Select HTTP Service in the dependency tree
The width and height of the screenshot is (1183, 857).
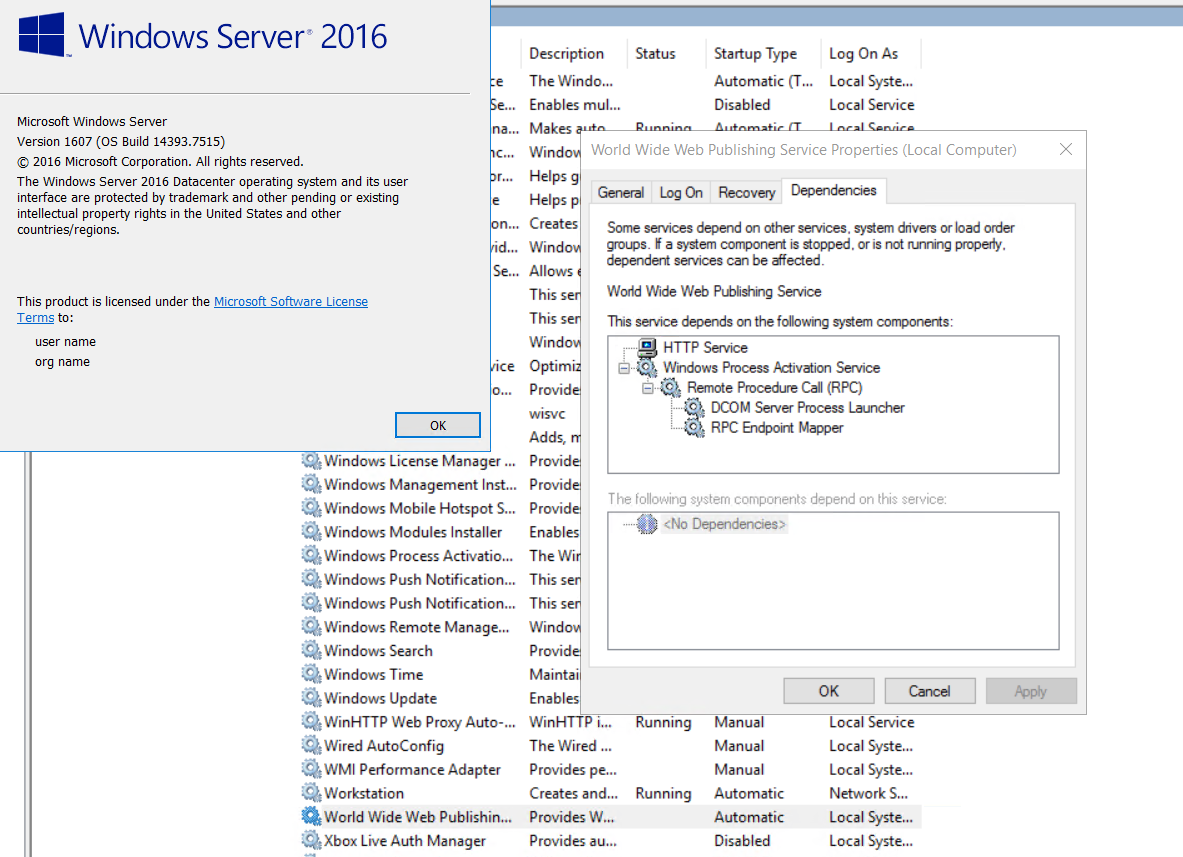coord(705,348)
